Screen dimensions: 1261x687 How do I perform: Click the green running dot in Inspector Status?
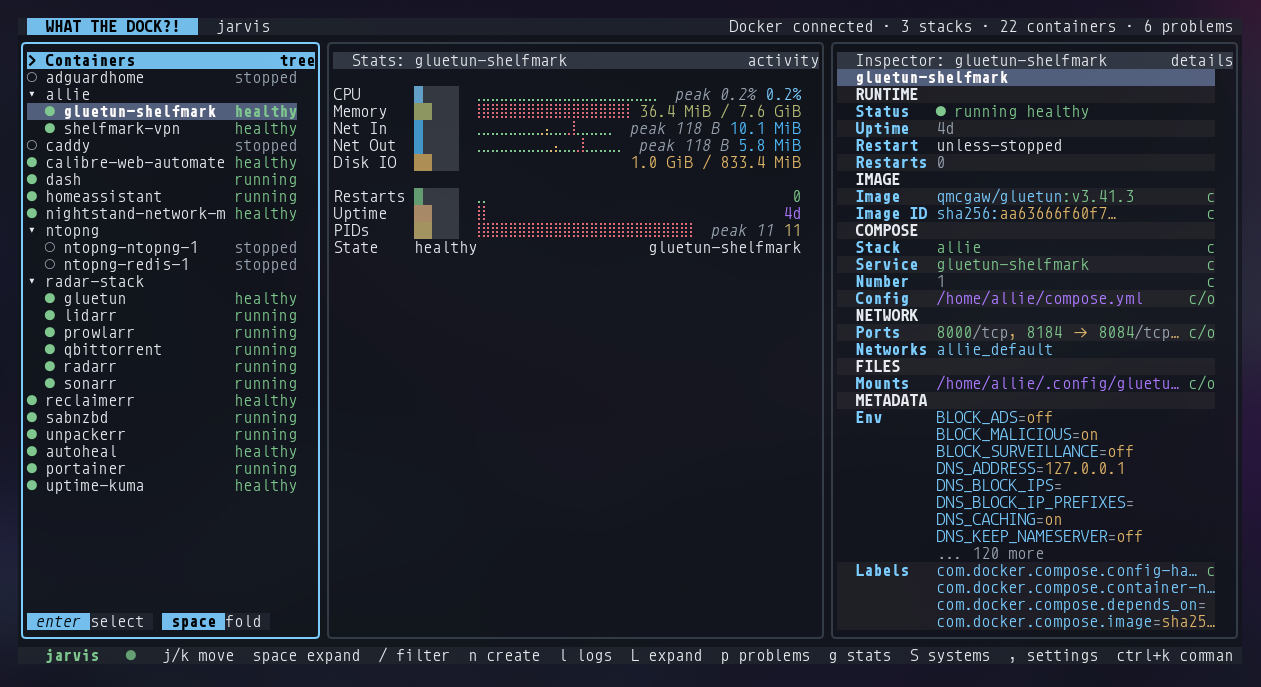pos(941,112)
